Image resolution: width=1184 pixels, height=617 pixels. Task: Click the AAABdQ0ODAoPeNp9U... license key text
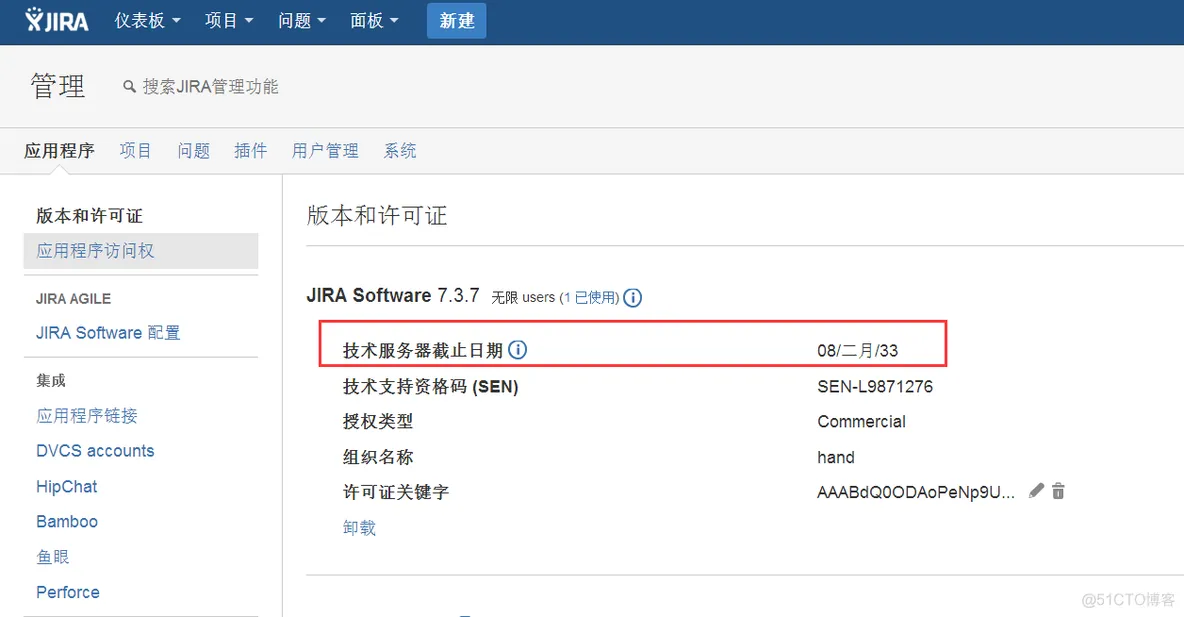[x=916, y=492]
